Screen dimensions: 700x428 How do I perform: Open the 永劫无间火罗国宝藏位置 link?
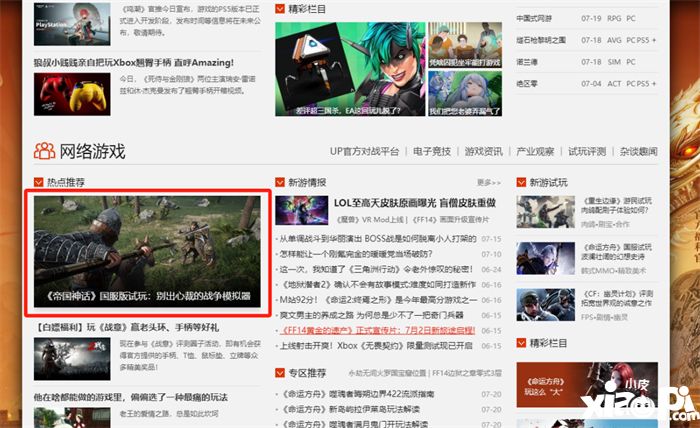[x=387, y=373]
